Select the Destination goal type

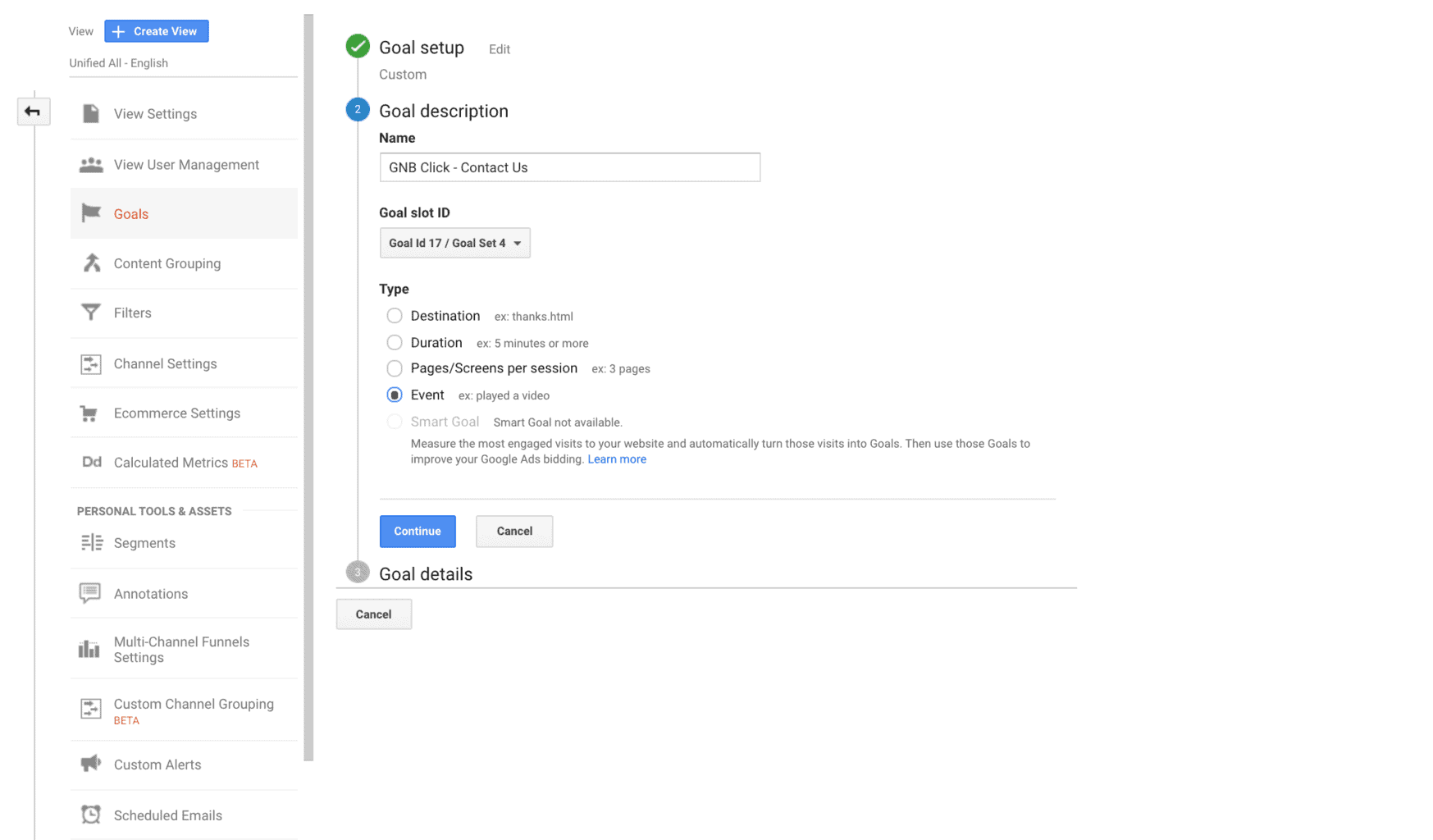[395, 316]
